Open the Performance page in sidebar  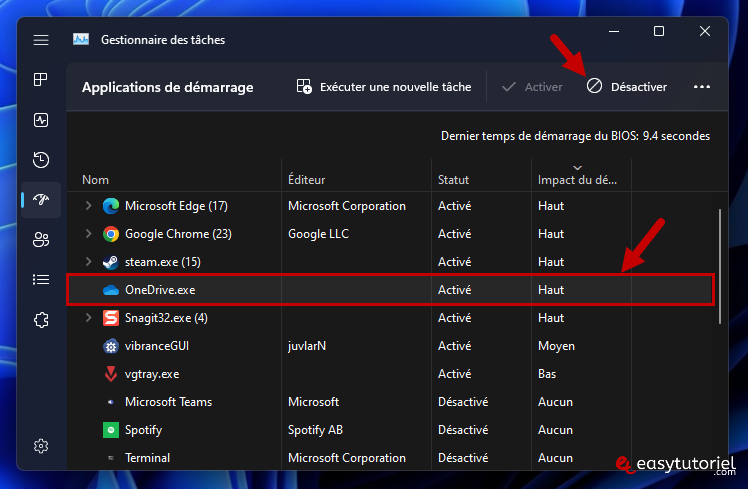point(41,120)
